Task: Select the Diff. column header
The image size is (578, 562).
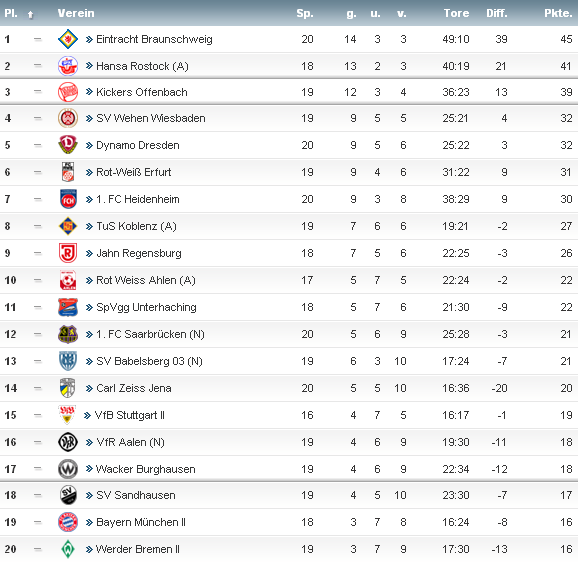Action: 497,13
